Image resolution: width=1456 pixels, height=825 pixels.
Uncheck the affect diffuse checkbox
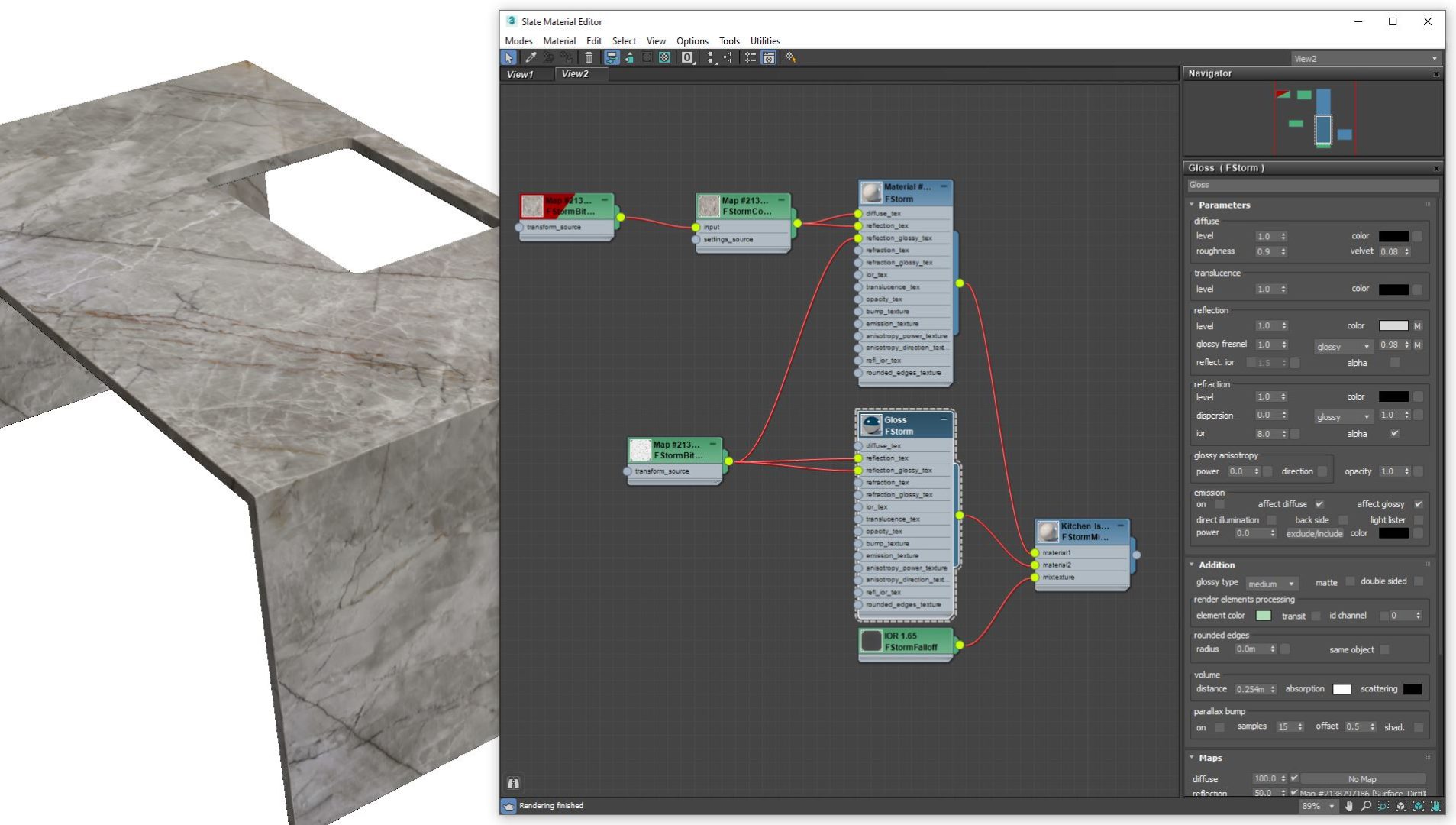pyautogui.click(x=1319, y=504)
